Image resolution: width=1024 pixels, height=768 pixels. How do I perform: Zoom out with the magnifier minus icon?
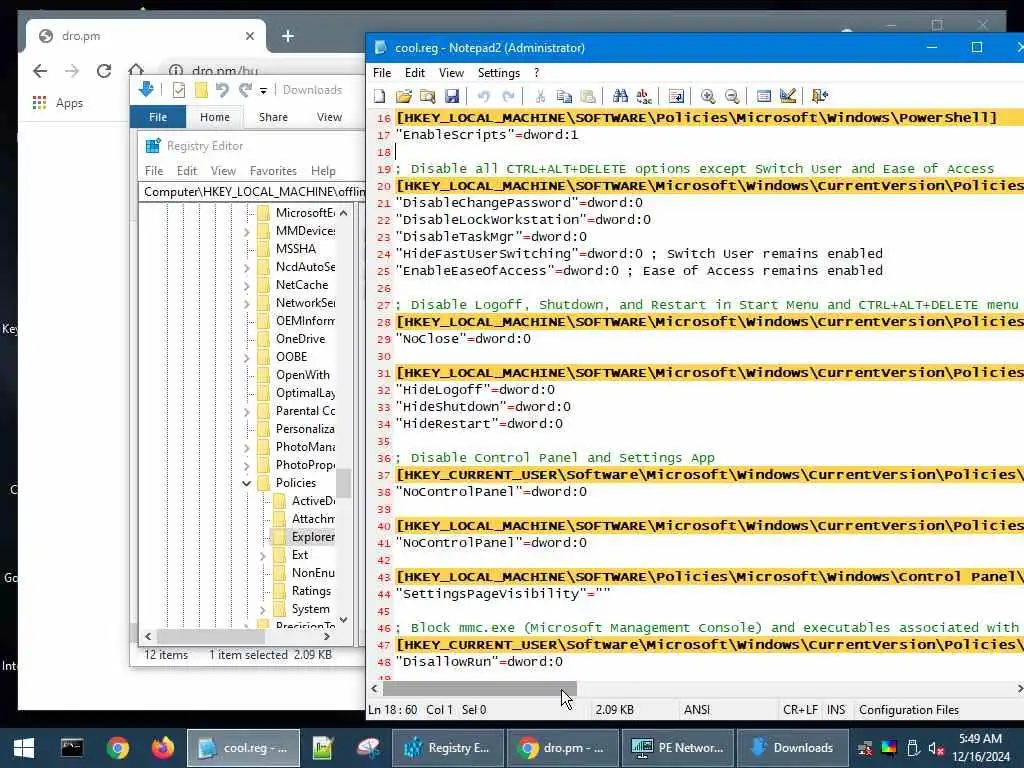(732, 97)
